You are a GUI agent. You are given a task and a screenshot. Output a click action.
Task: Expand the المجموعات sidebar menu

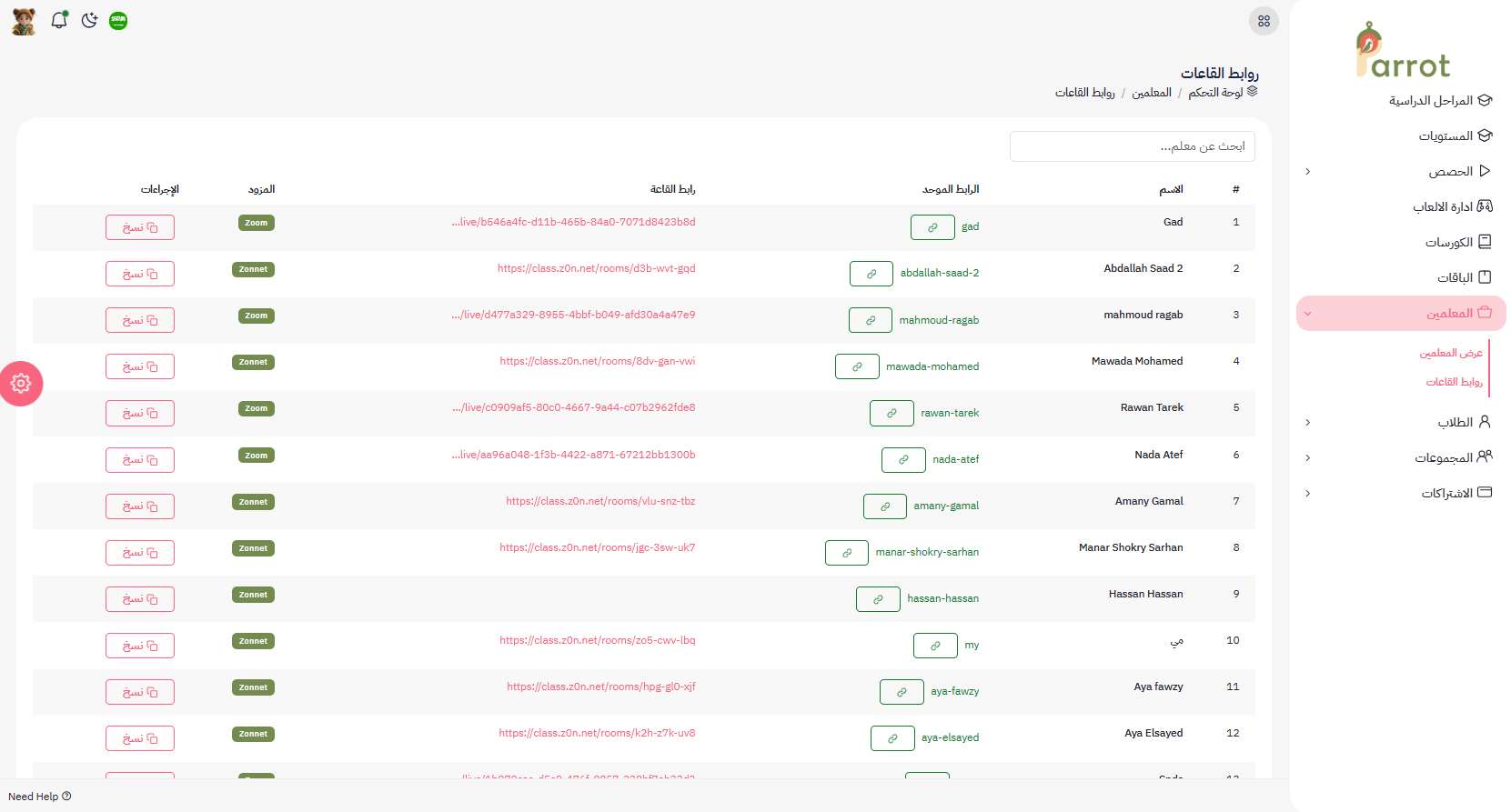pyautogui.click(x=1401, y=457)
